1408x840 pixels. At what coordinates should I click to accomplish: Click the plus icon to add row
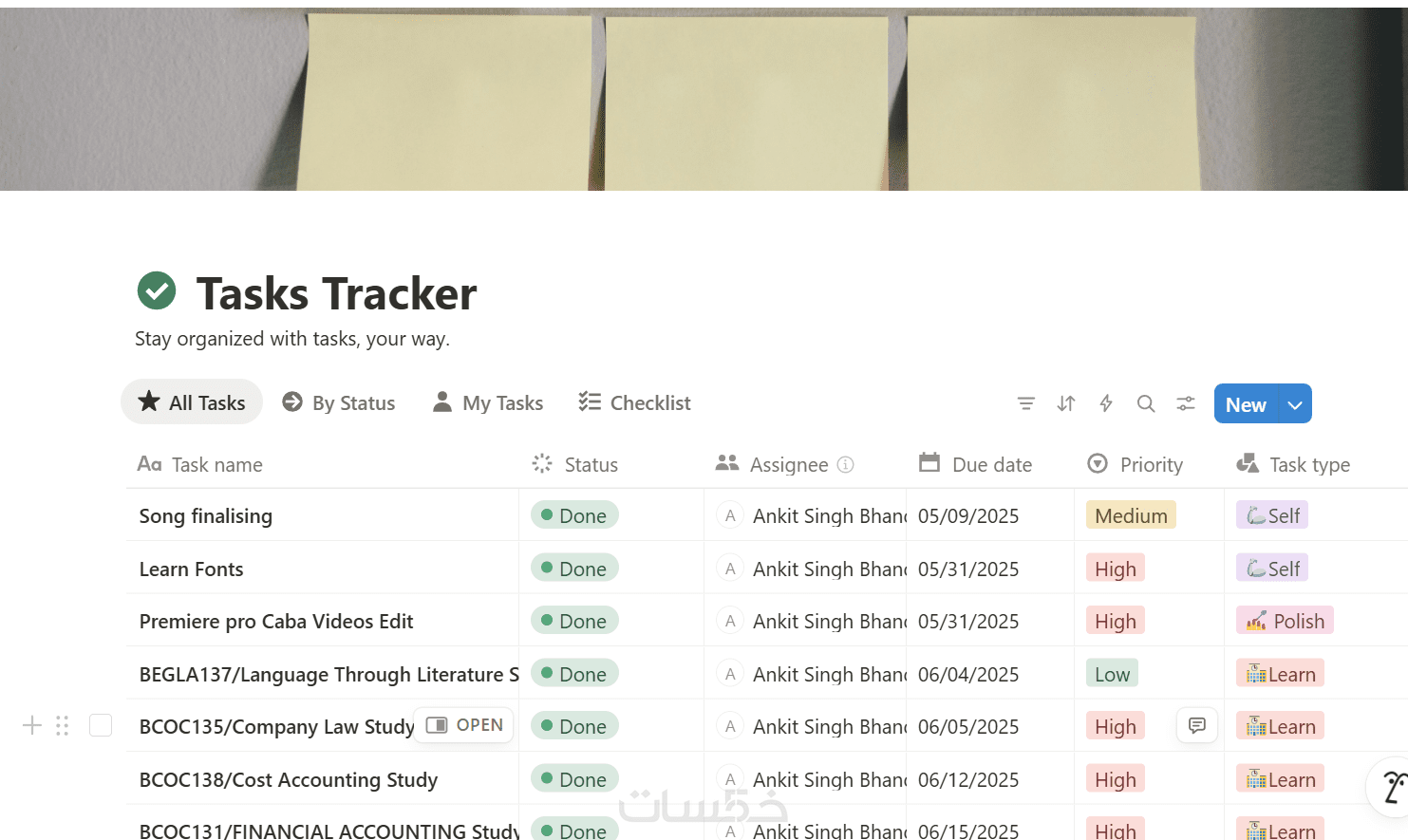[32, 726]
